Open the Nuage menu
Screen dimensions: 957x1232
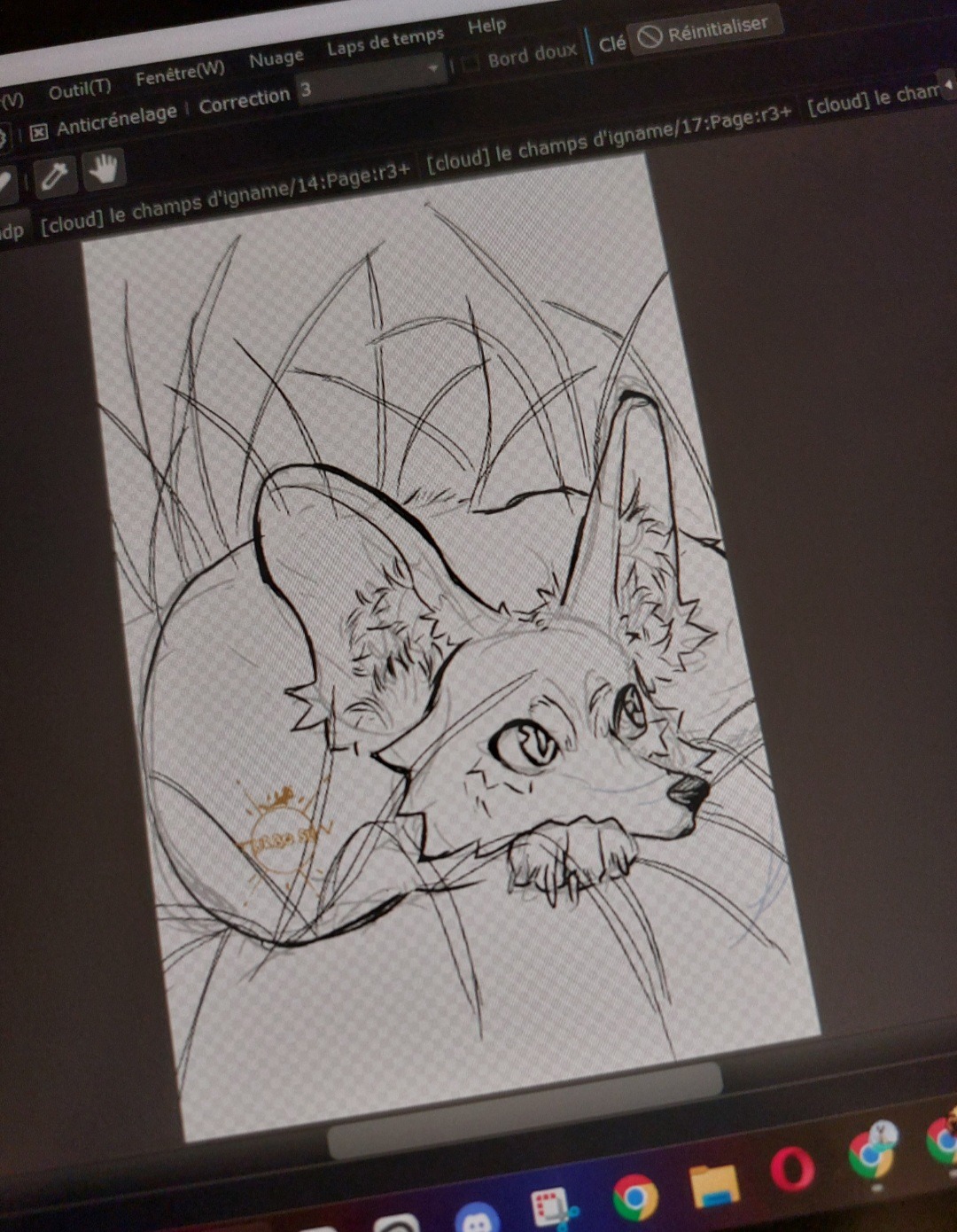point(276,58)
